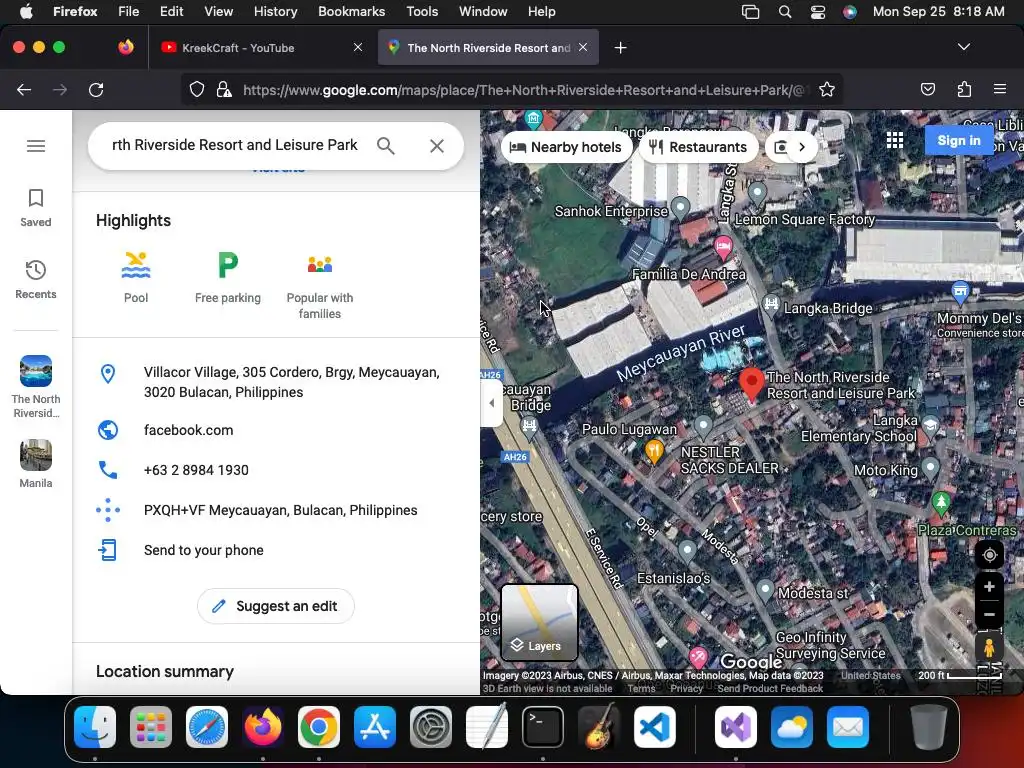This screenshot has height=768, width=1024.
Task: Collapse the side panel arrow
Action: point(492,403)
